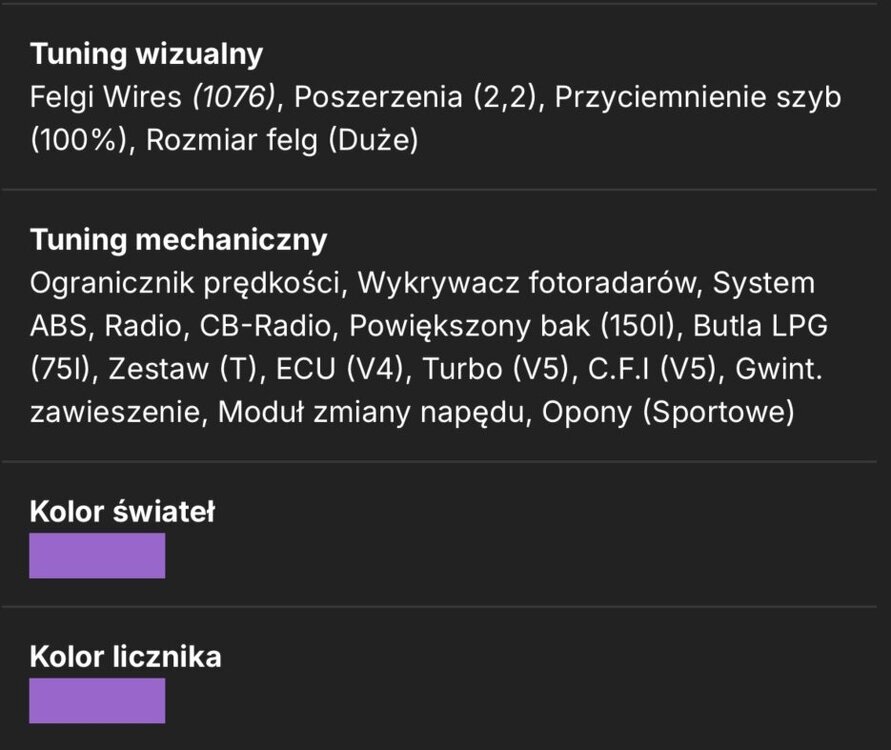Click the Wykrywacz fotoradarów entry
Screen dimensions: 891x750
point(527,284)
